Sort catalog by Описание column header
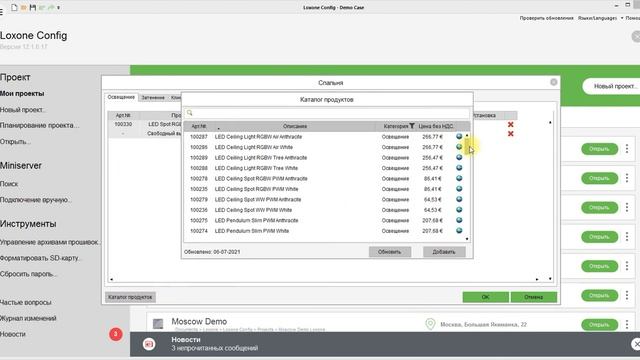 coord(295,126)
